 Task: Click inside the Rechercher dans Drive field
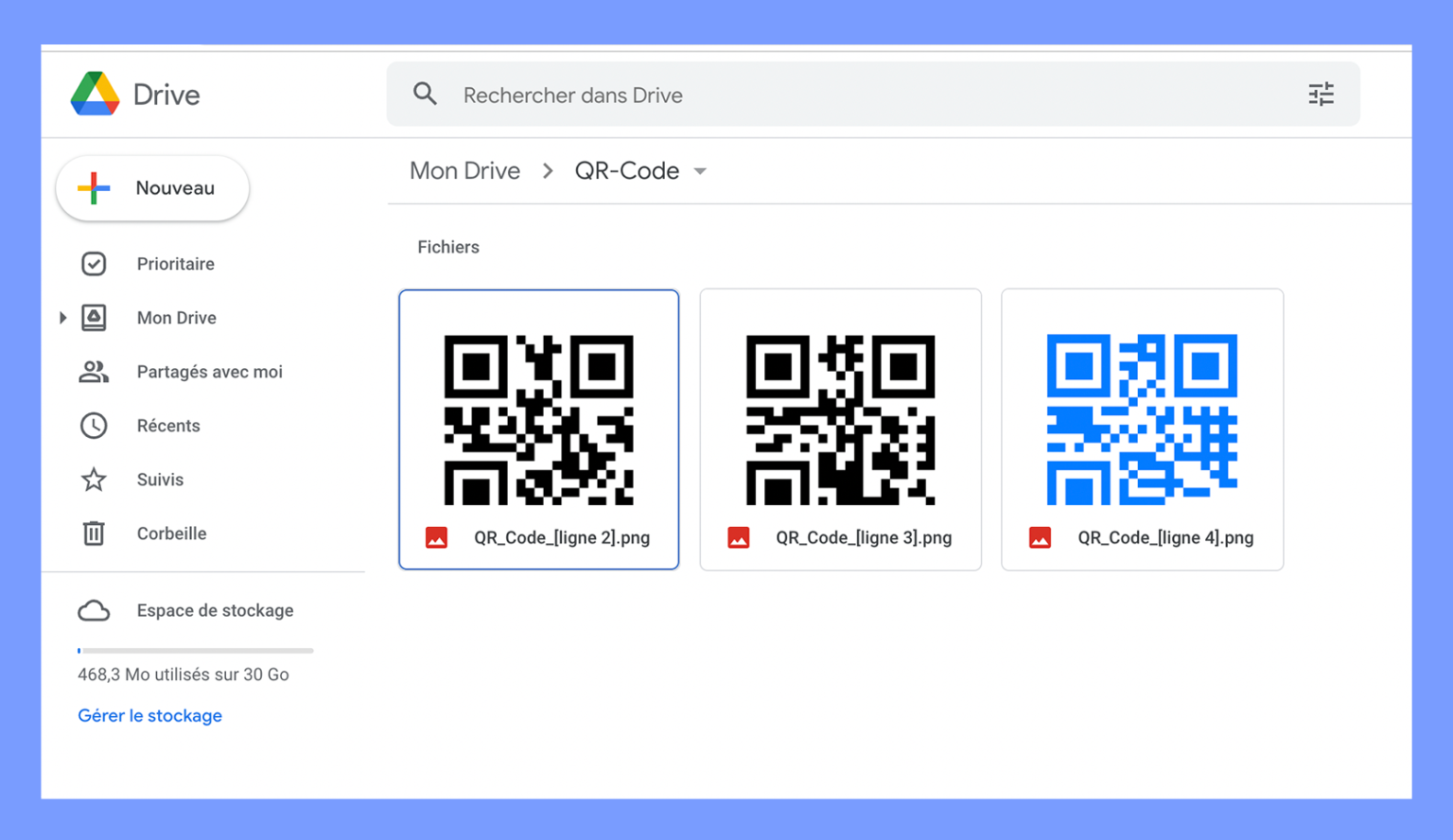pyautogui.click(x=662, y=95)
